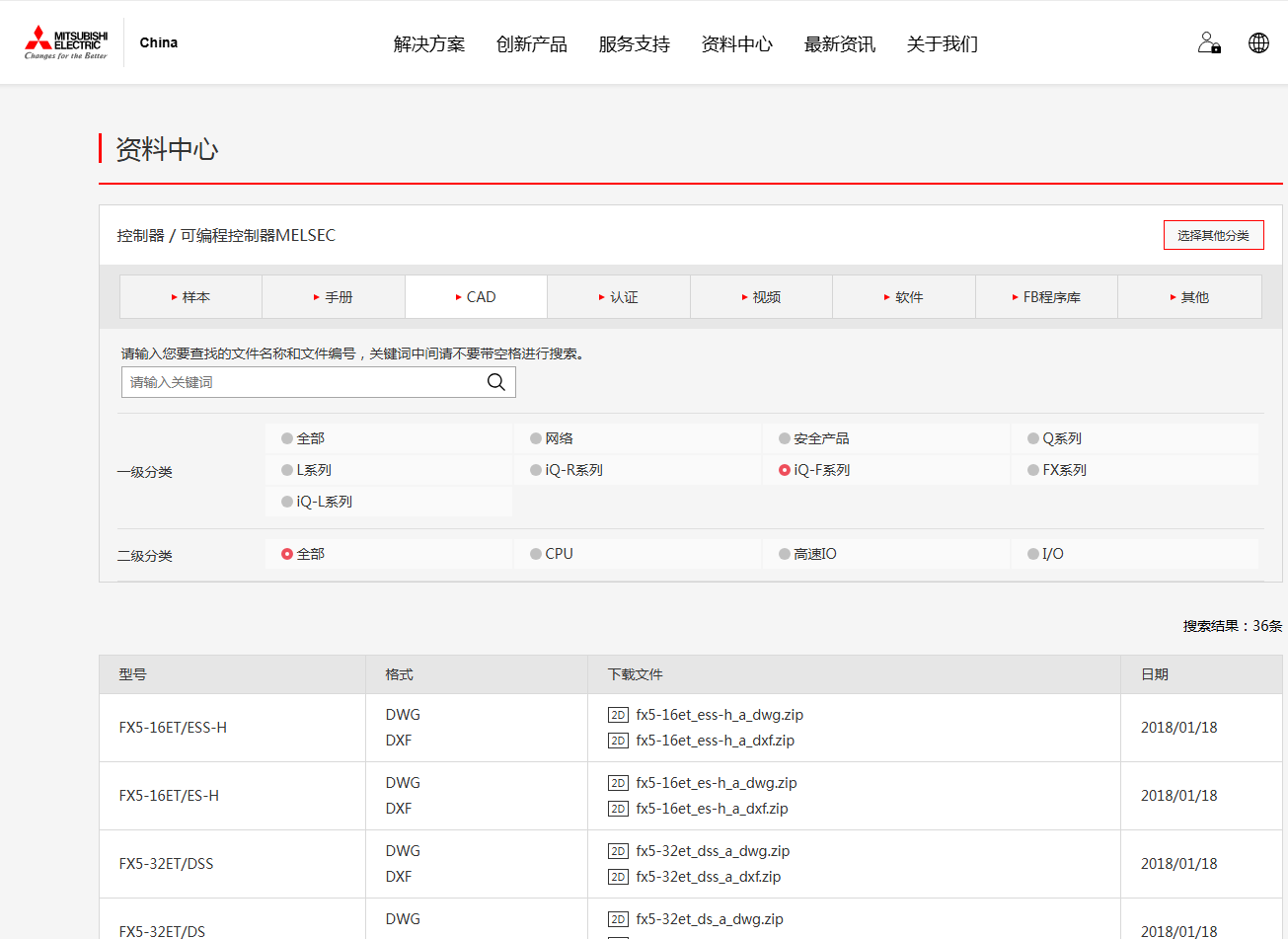Select the FX系列 radio option
1288x939 pixels.
click(1033, 471)
